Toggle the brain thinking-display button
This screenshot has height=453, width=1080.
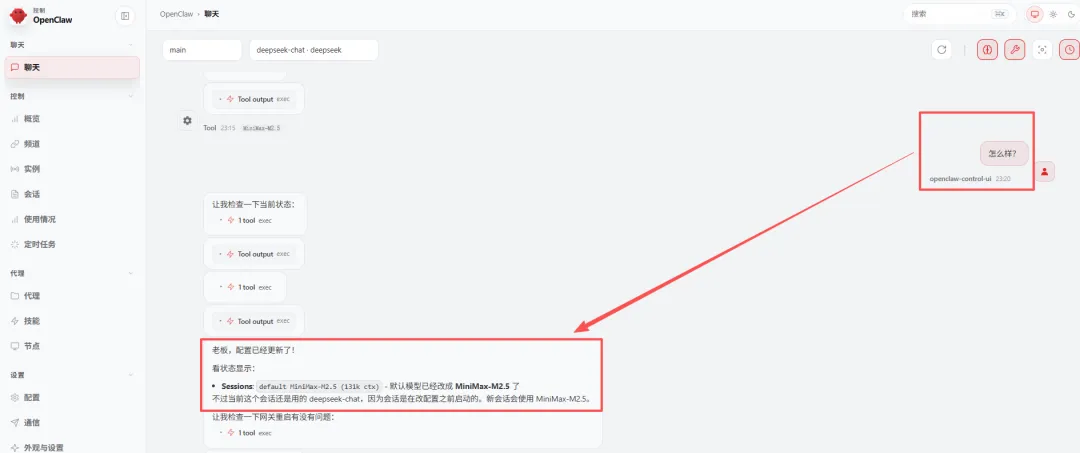point(987,50)
